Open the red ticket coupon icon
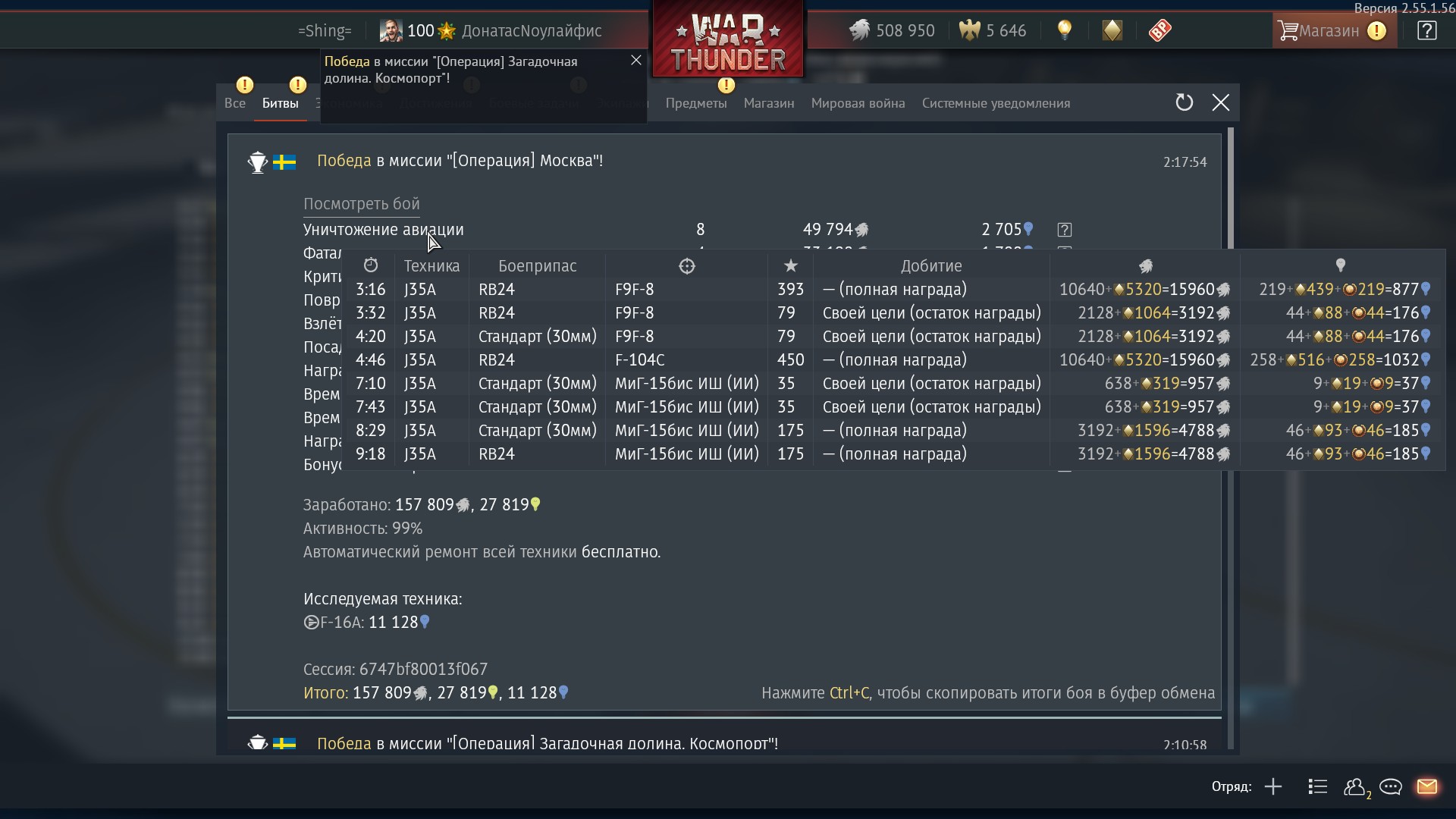 (1159, 30)
